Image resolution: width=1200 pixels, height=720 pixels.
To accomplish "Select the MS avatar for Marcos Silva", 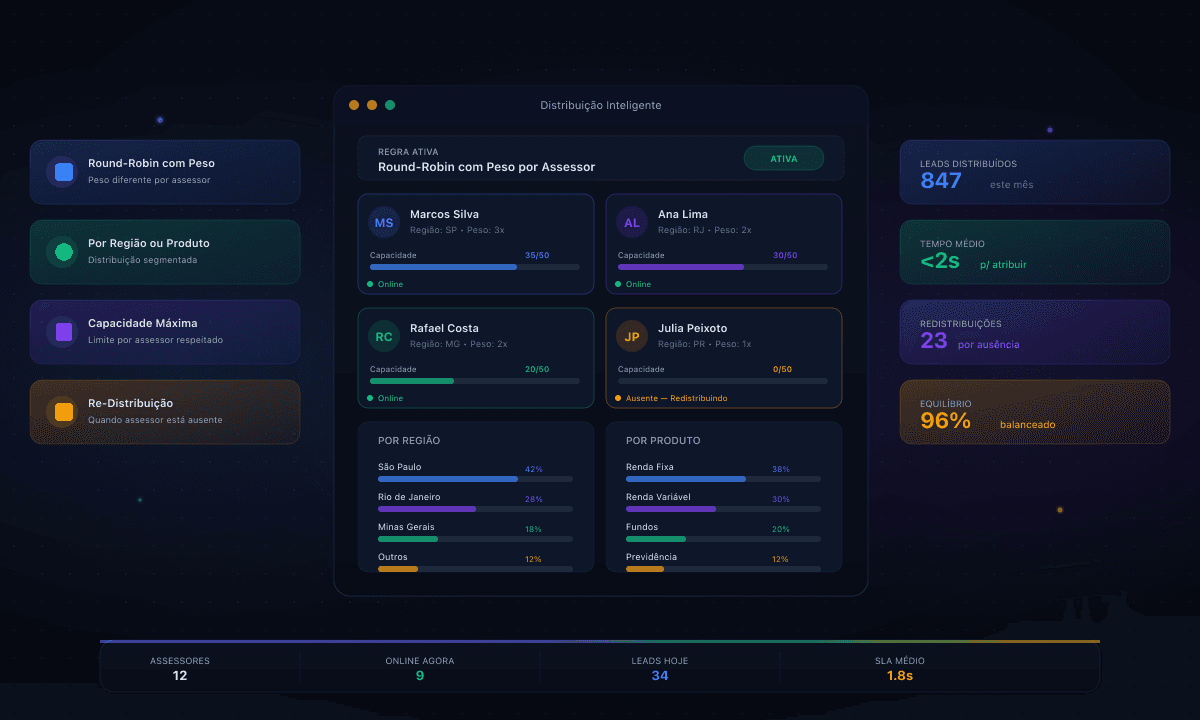I will (384, 223).
